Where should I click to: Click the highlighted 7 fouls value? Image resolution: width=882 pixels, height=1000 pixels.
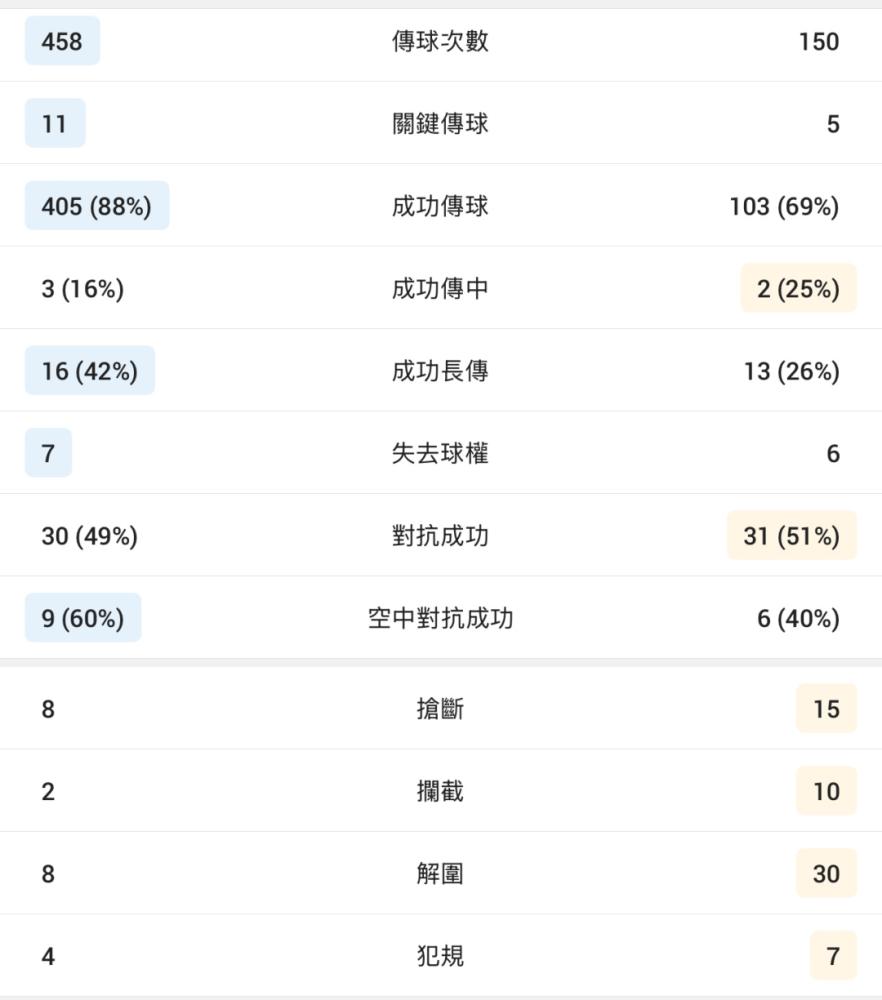pyautogui.click(x=833, y=955)
